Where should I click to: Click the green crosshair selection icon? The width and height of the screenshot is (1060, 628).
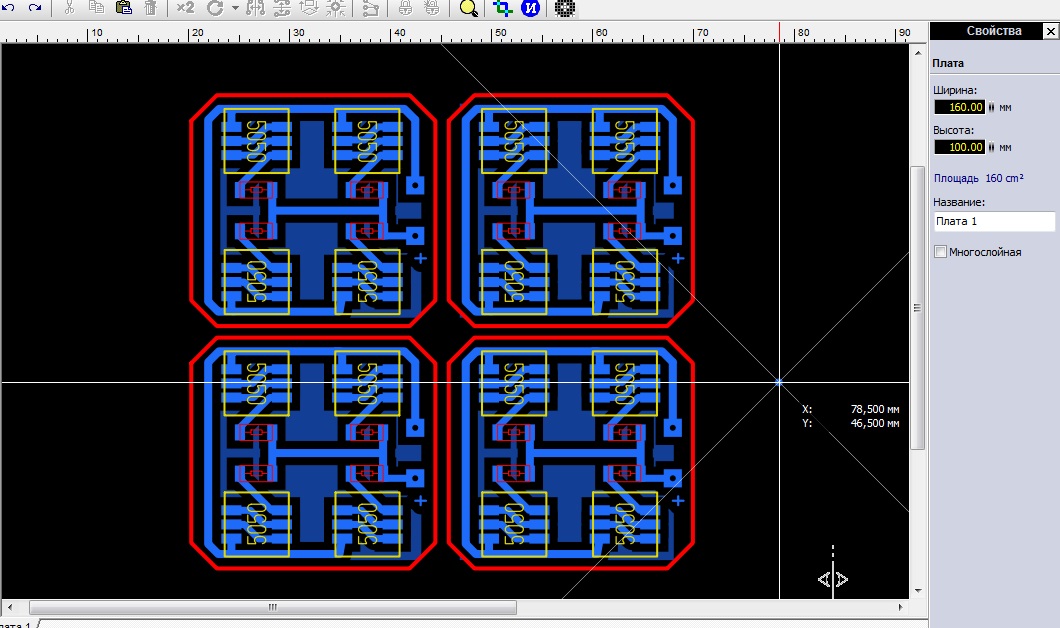(x=503, y=8)
